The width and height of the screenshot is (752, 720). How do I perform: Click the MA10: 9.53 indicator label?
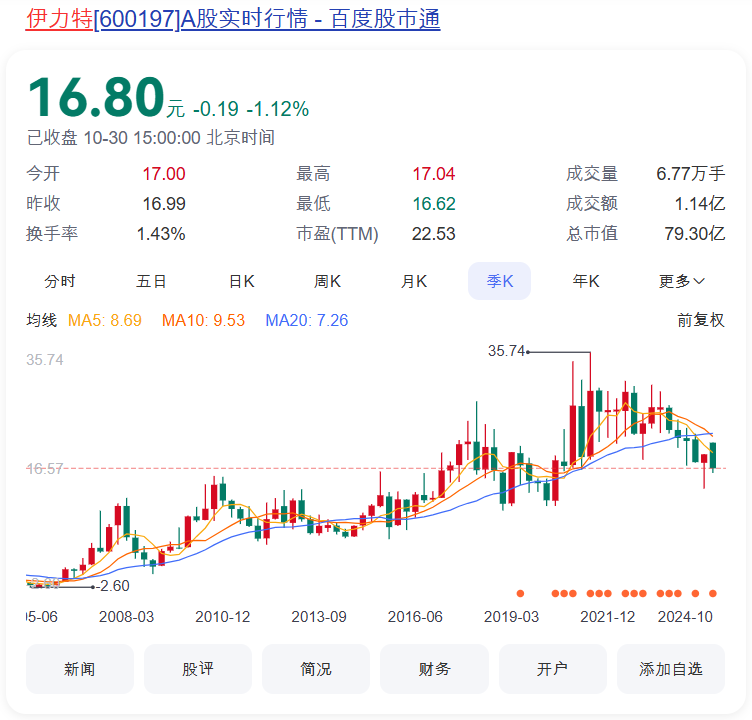click(203, 320)
